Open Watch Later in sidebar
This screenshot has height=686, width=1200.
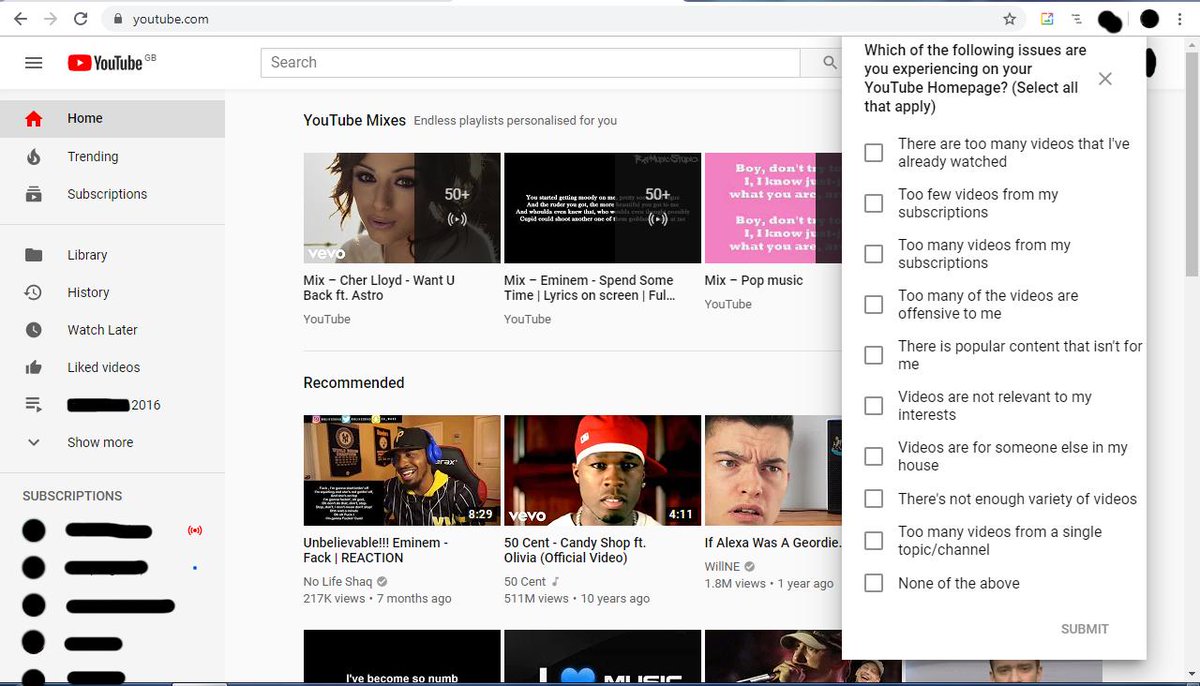point(112,329)
